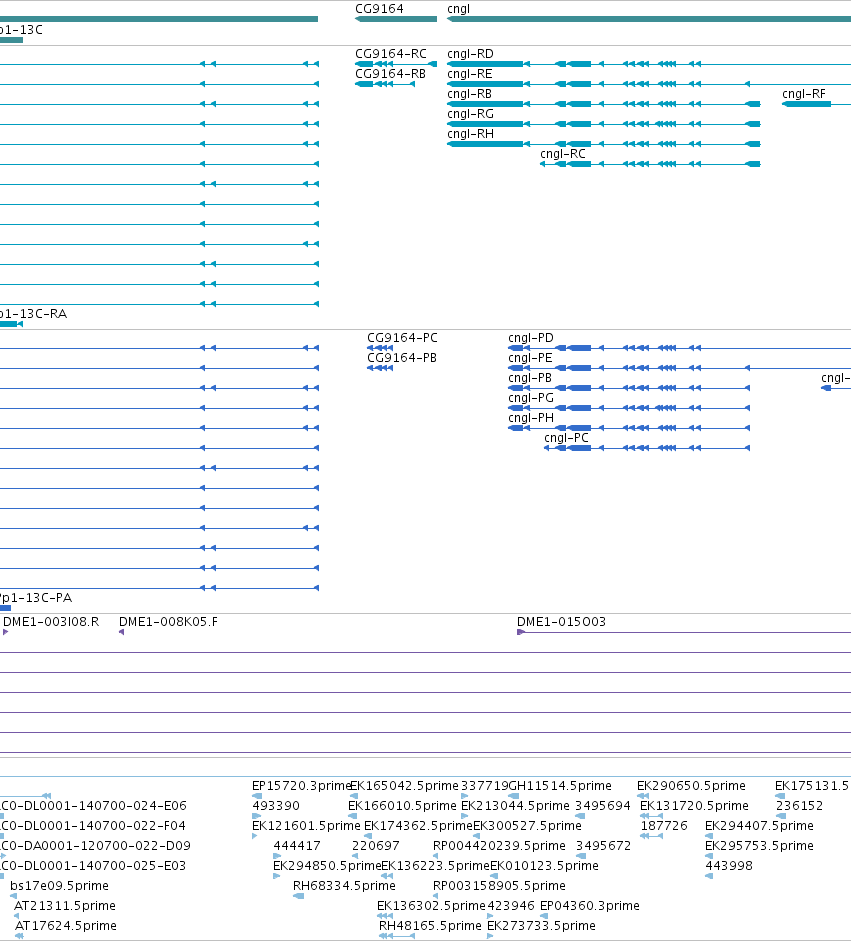The height and width of the screenshot is (941, 851).
Task: Click the cngl-RF transcript label
Action: (804, 94)
